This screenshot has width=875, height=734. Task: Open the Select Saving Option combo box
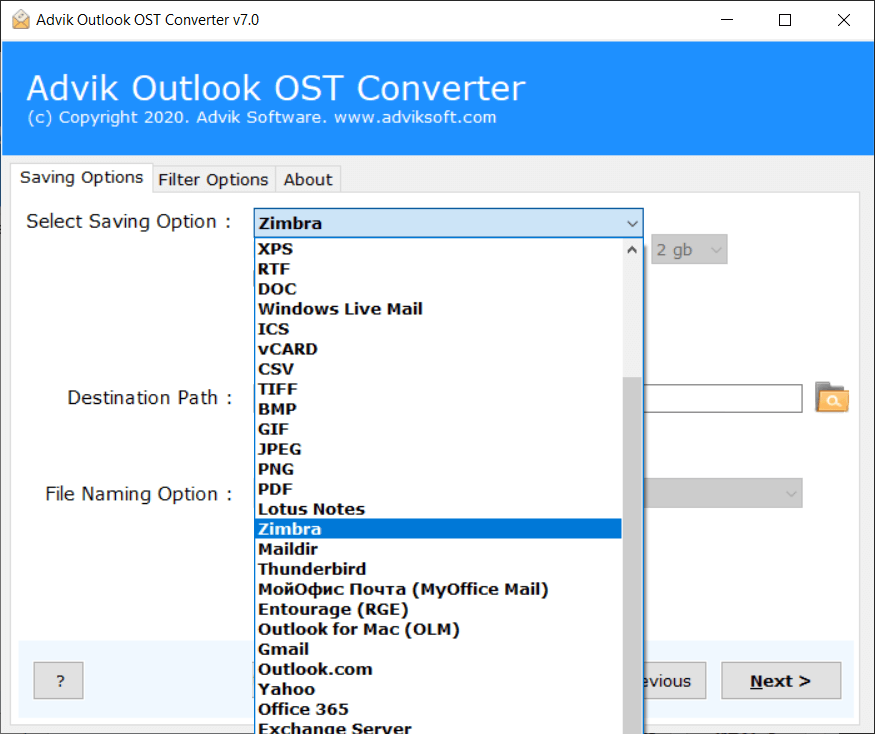pyautogui.click(x=448, y=223)
